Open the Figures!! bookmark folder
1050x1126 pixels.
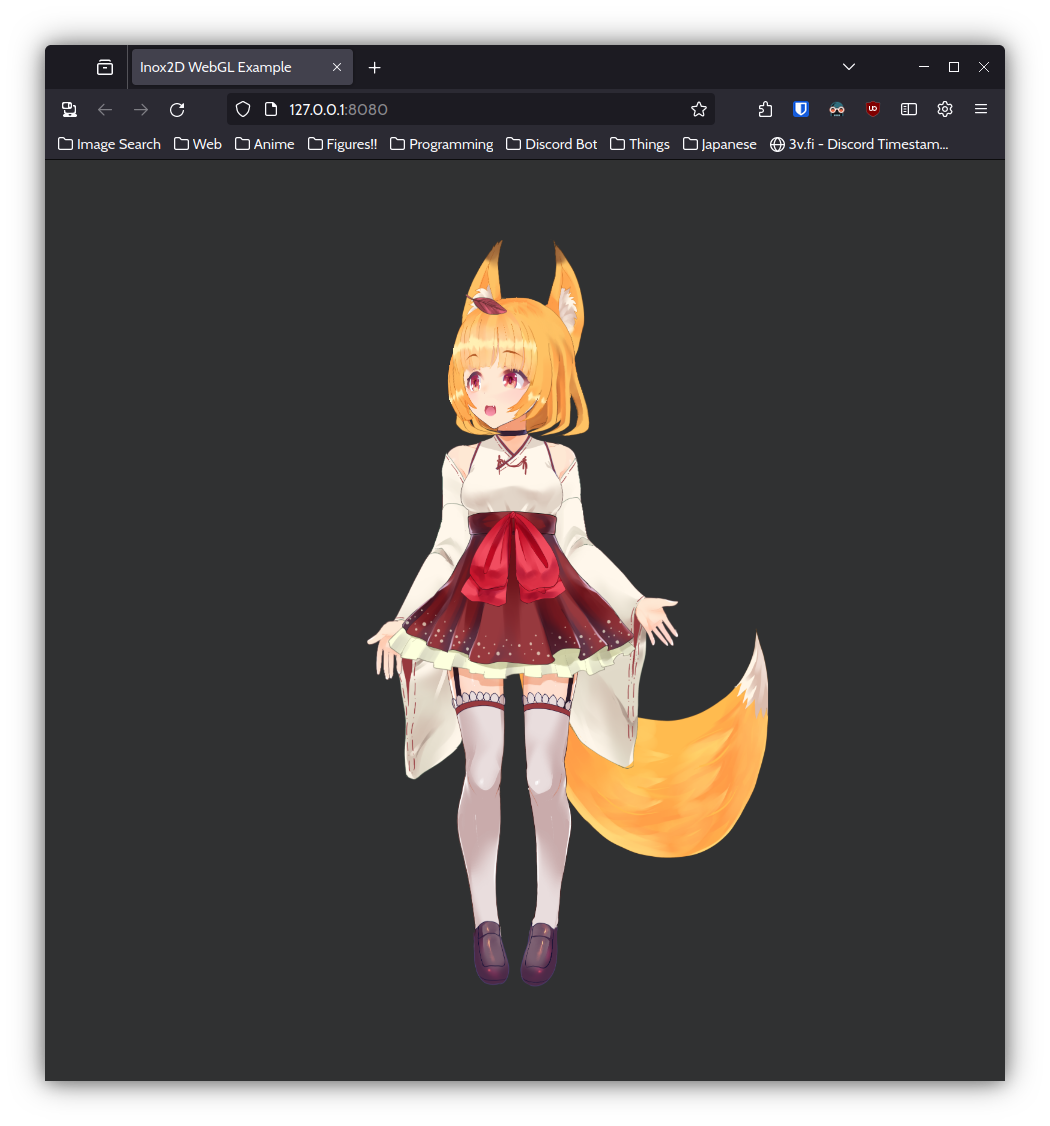pyautogui.click(x=343, y=144)
